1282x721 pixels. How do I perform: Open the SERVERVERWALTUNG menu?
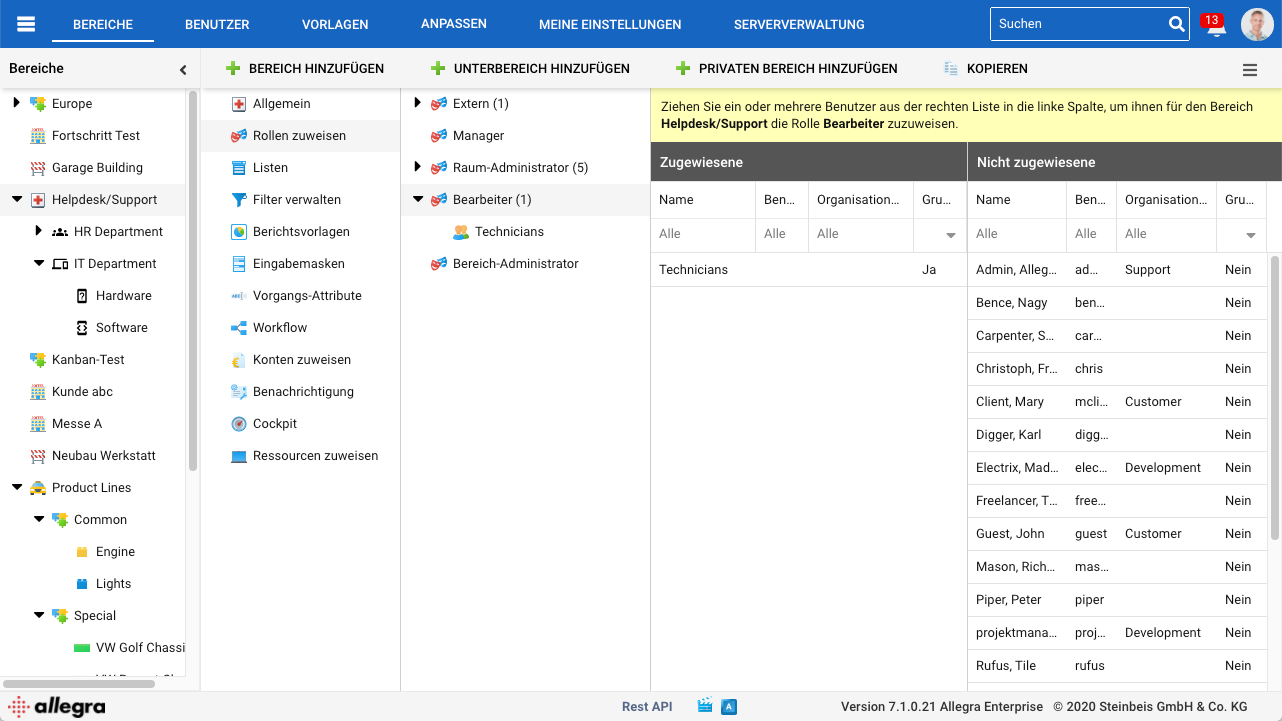[798, 24]
